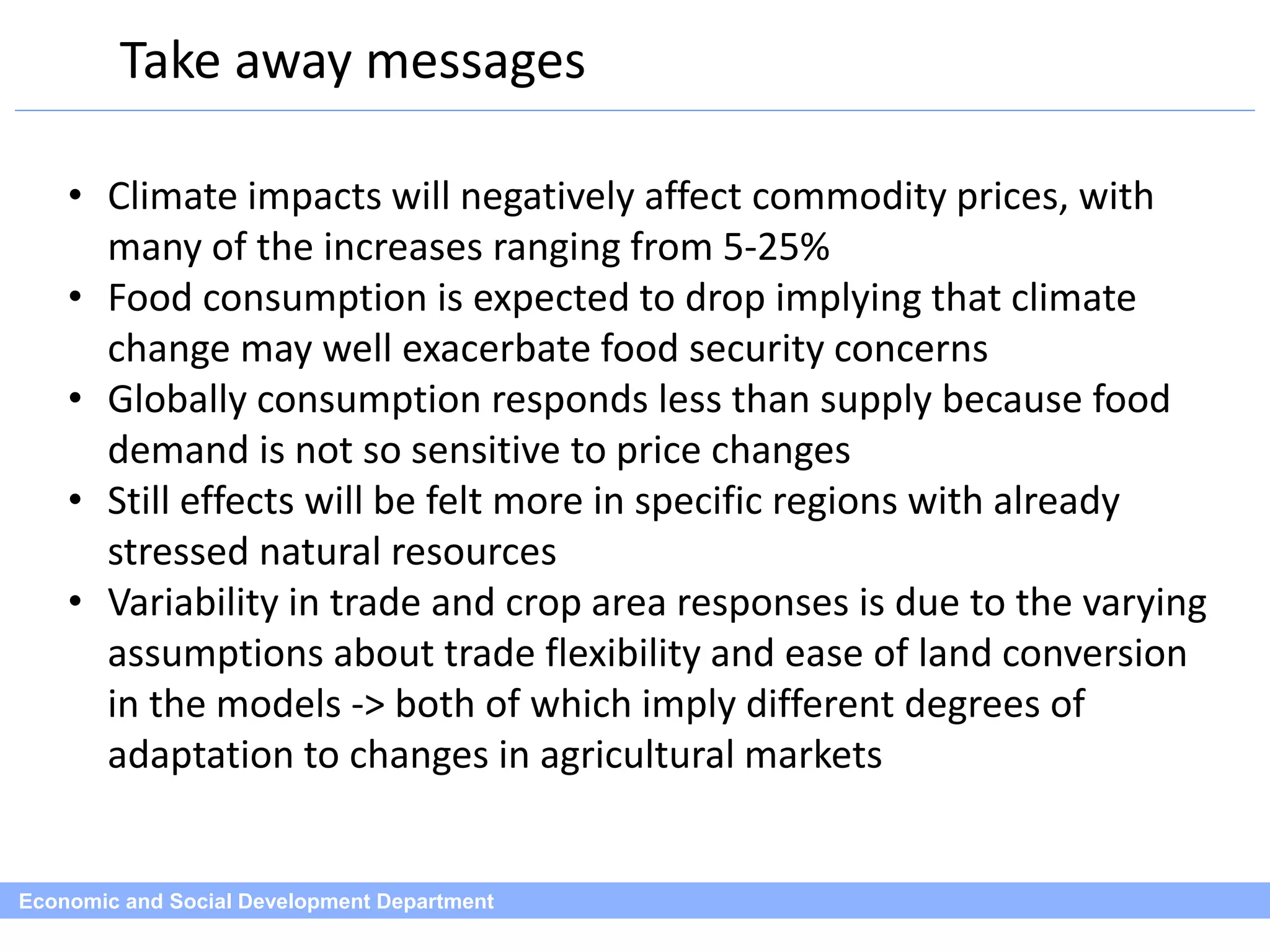The image size is (1270, 952).
Task: Click the bullet point before 'Food consumption'
Action: (x=75, y=297)
